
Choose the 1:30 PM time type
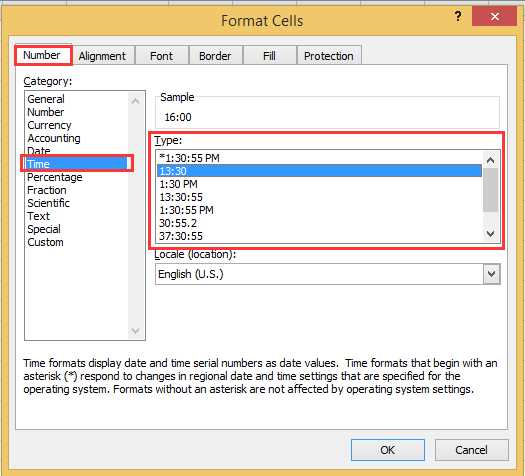319,184
